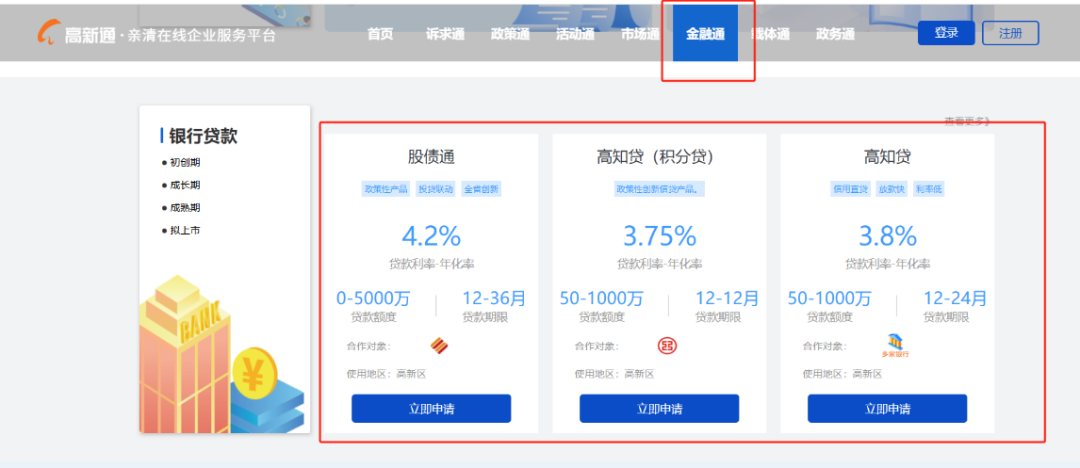Click the 4.2% interest rate
The image size is (1080, 468).
tap(431, 236)
